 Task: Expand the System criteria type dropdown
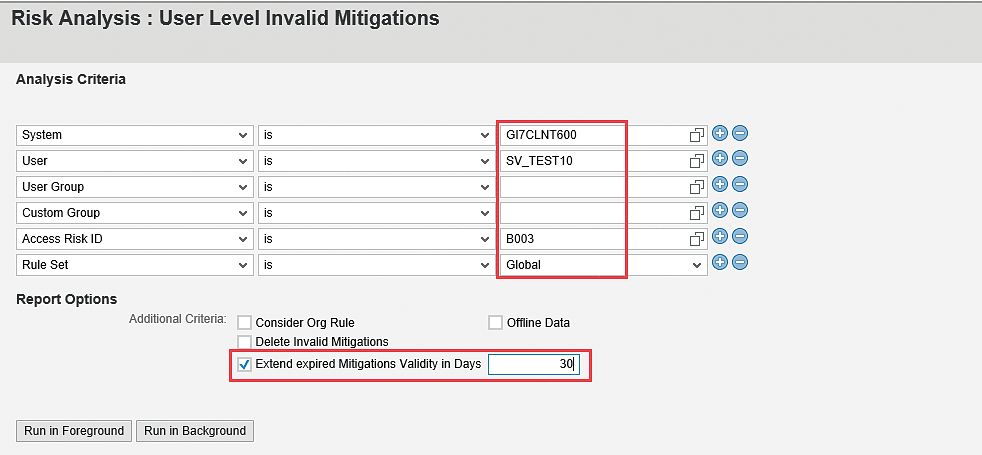135,135
